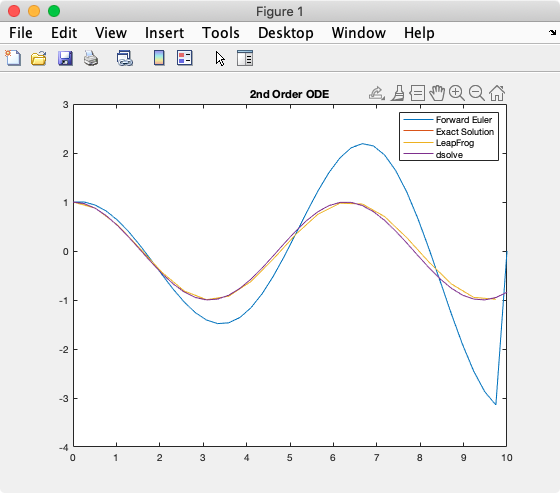This screenshot has width=560, height=493.
Task: Open the Property Inspector icon
Action: click(x=245, y=58)
